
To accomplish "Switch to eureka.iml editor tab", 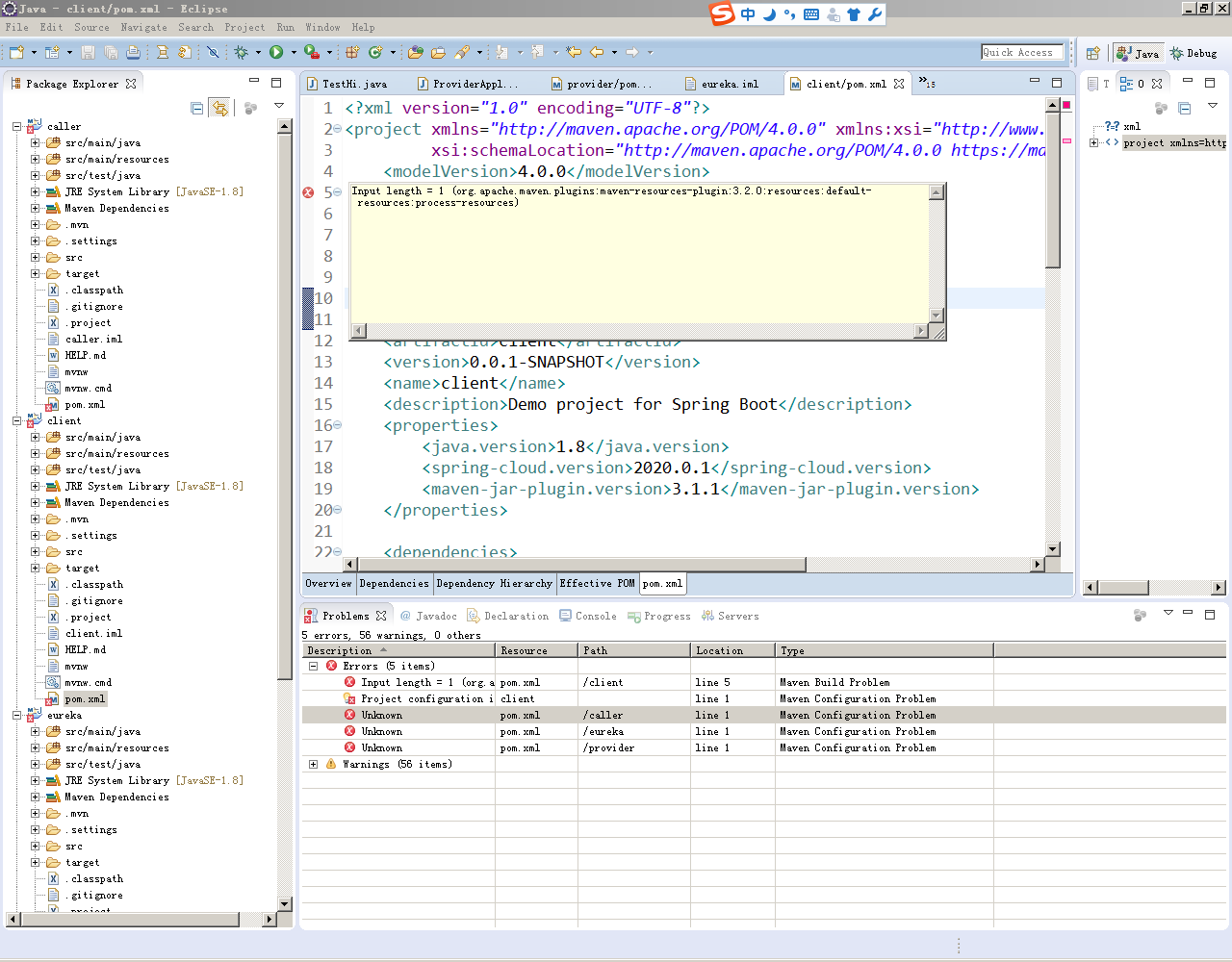I will tap(721, 84).
